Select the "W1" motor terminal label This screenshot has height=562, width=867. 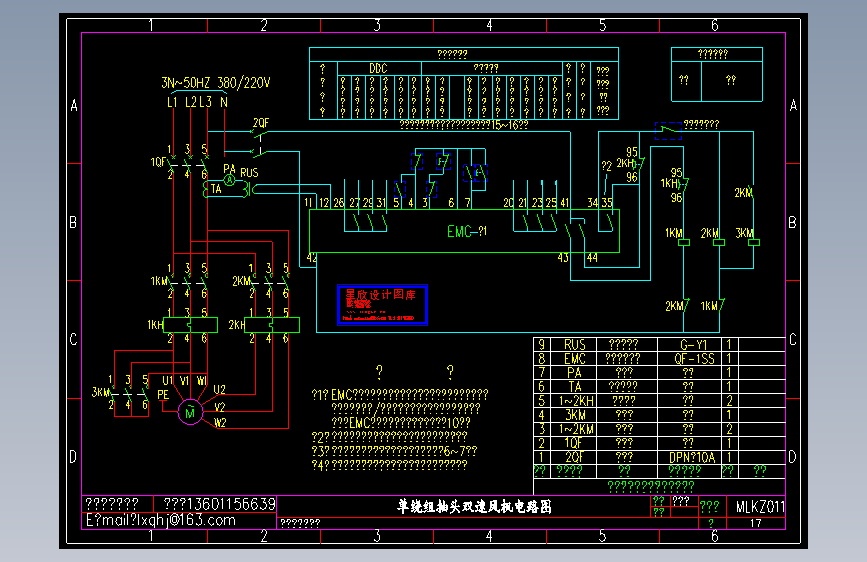tap(202, 381)
